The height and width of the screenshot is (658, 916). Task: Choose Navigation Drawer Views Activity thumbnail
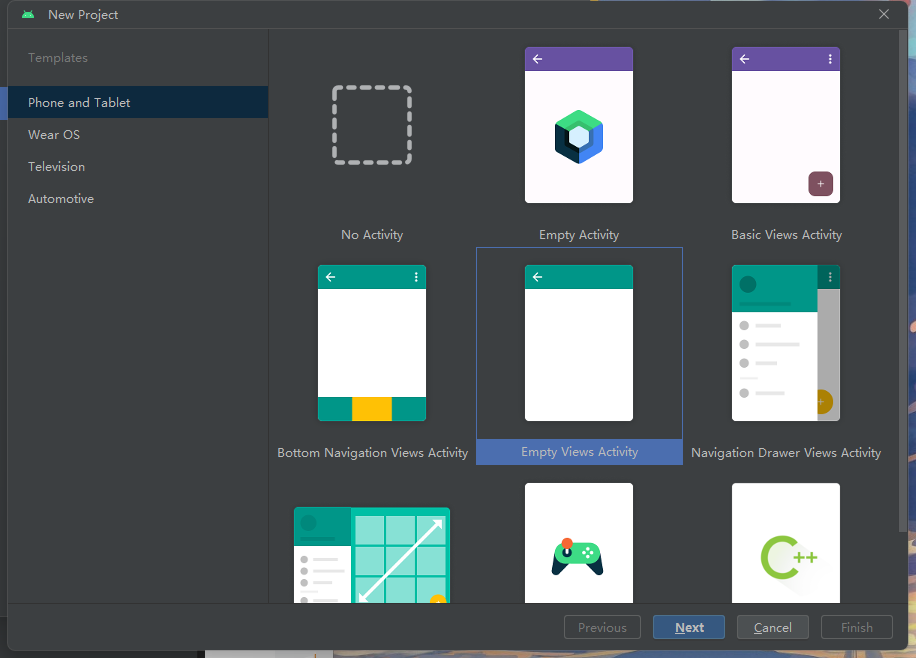tap(786, 343)
